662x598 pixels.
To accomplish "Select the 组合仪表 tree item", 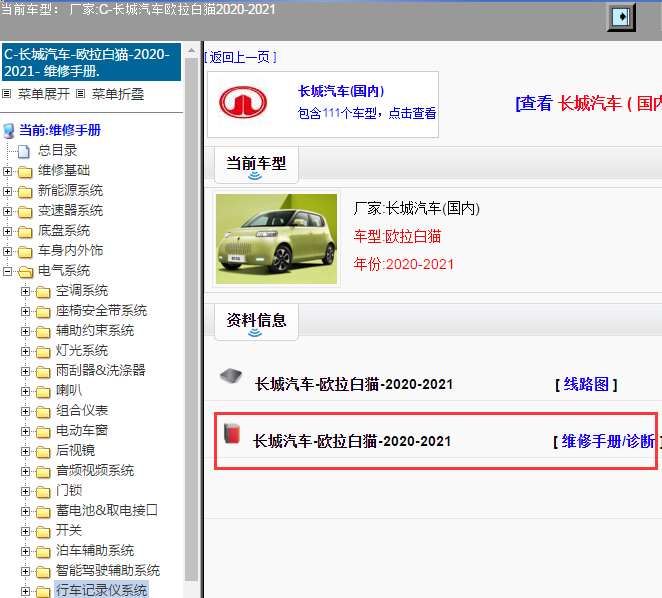I will [82, 410].
